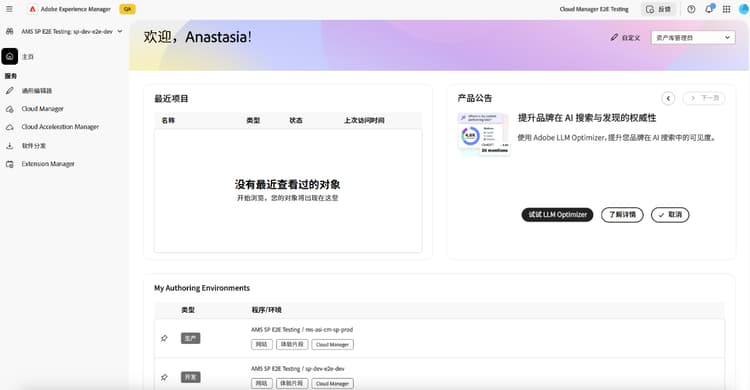Open the hamburger navigation menu

point(9,9)
